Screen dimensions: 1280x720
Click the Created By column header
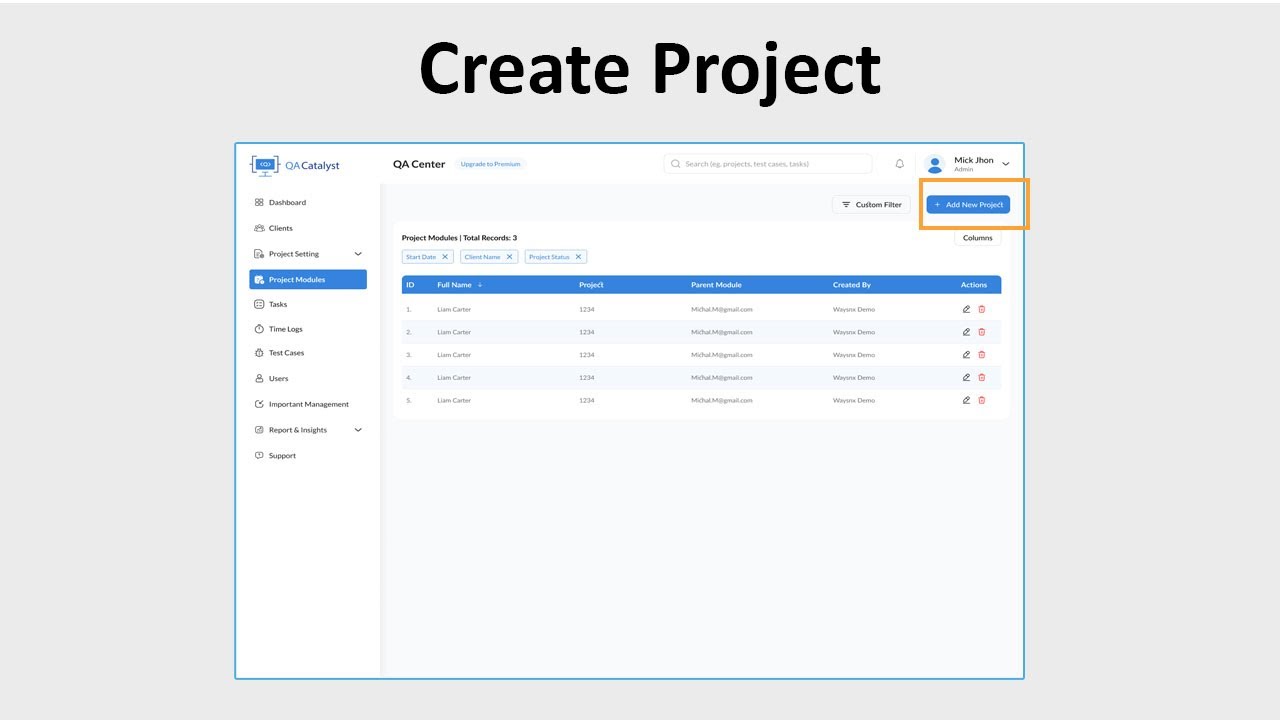click(x=852, y=285)
